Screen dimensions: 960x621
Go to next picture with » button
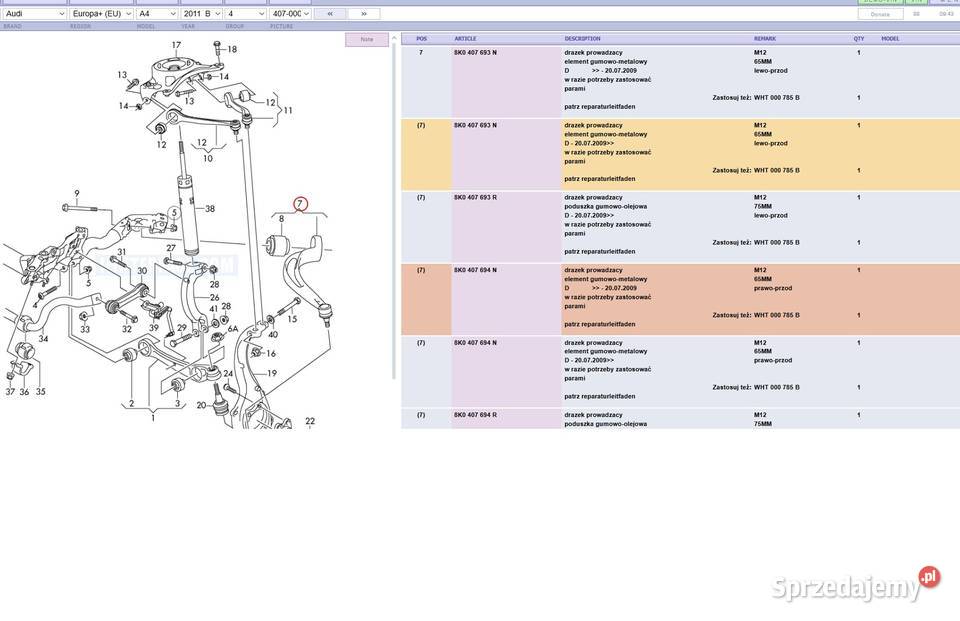(363, 14)
